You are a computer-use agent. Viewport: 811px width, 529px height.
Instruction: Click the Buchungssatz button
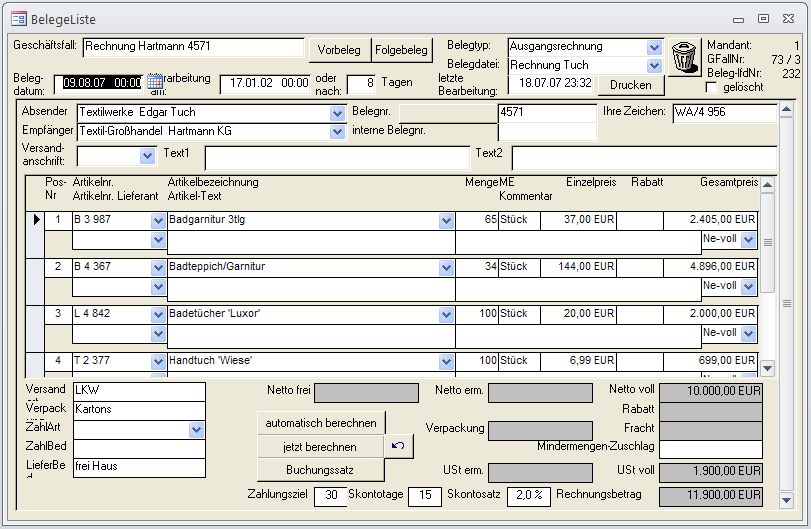(320, 470)
